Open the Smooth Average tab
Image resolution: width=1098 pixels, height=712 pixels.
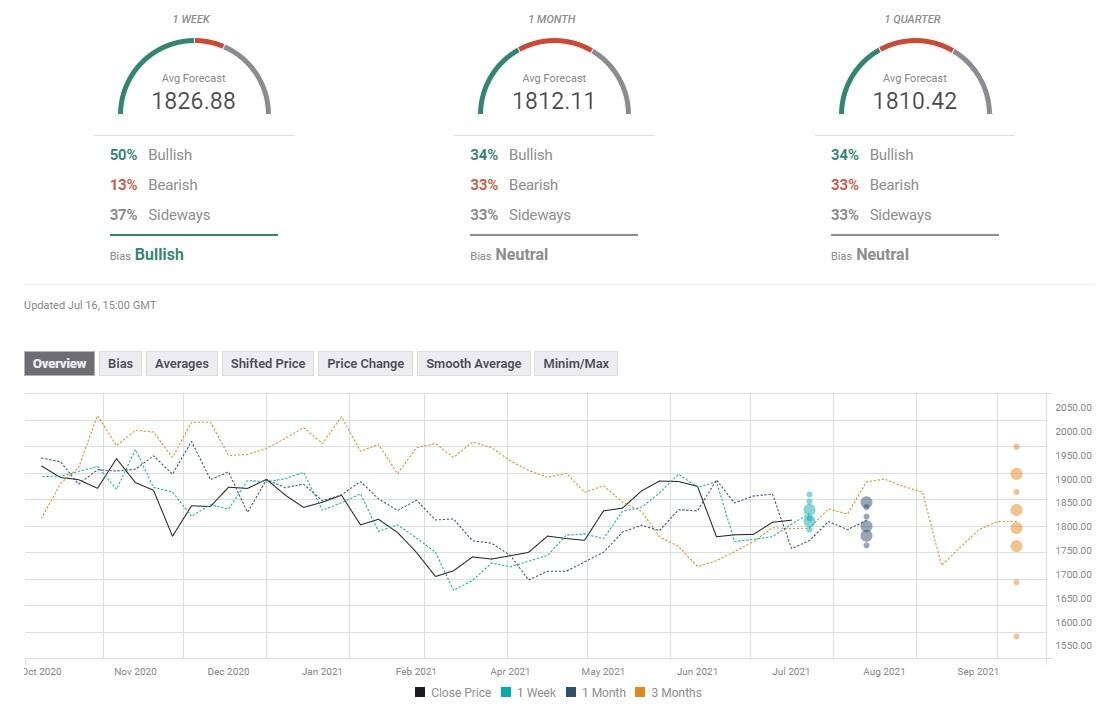[473, 363]
